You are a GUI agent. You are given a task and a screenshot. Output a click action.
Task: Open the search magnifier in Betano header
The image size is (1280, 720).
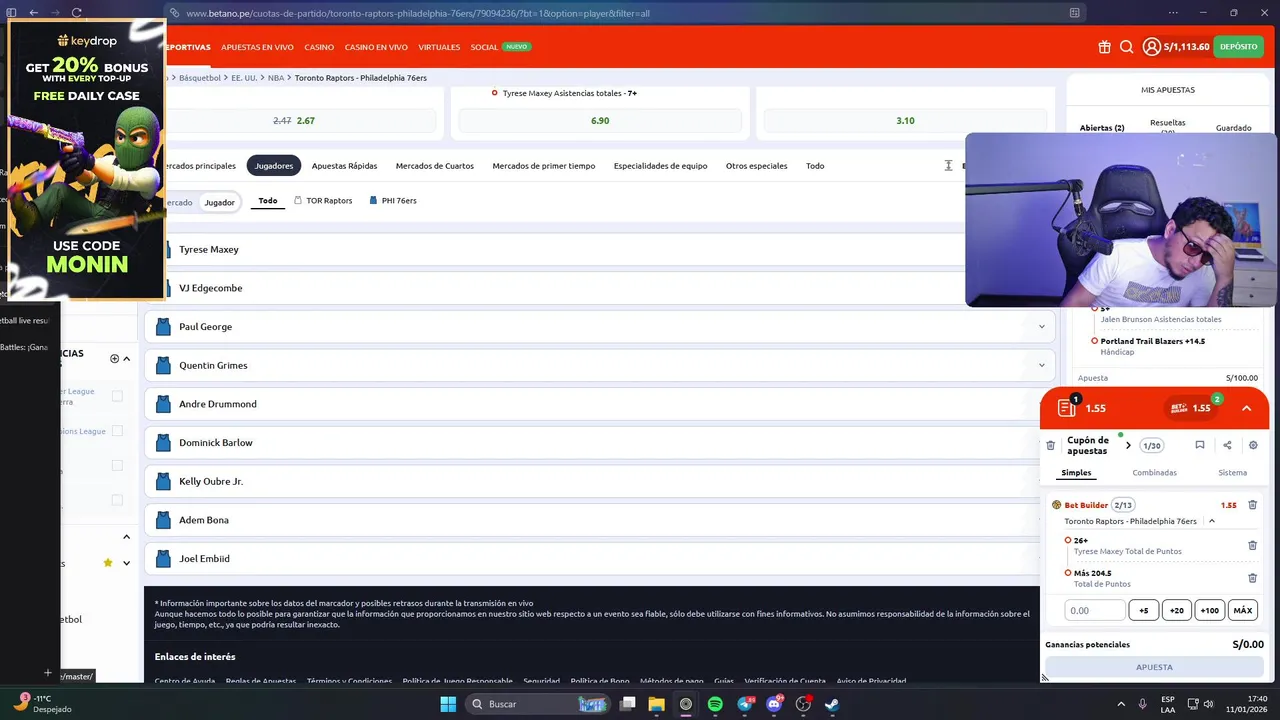click(1126, 47)
